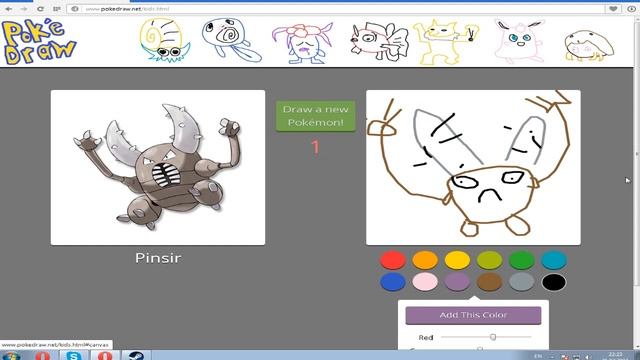Click the Red slider handle
Screen dimensions: 640x360
pyautogui.click(x=493, y=337)
